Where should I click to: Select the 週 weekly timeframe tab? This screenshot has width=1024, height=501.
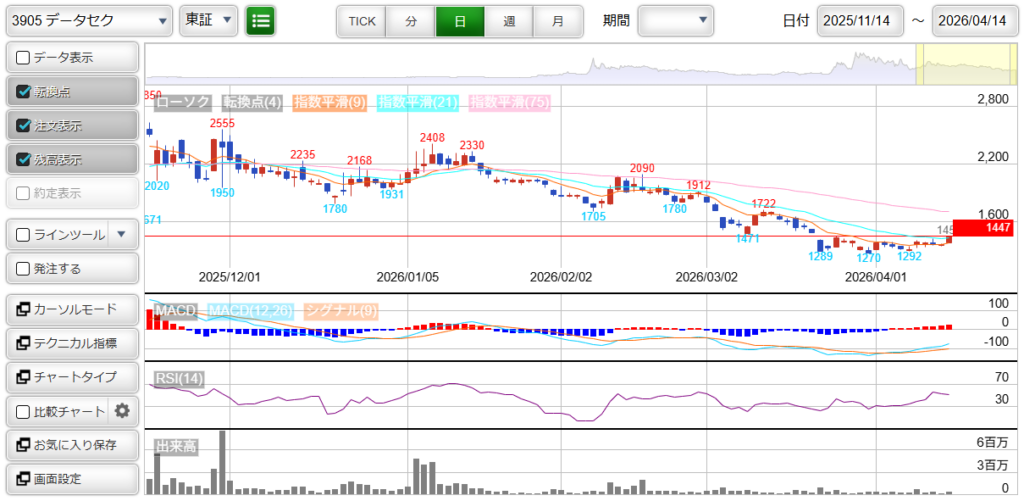(509, 21)
